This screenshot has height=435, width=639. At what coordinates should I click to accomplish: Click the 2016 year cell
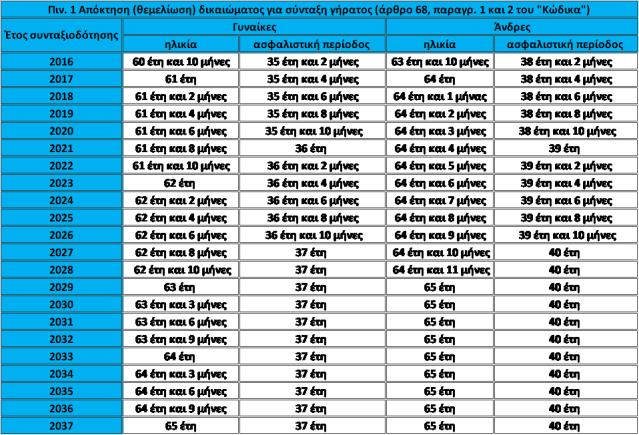coord(61,61)
